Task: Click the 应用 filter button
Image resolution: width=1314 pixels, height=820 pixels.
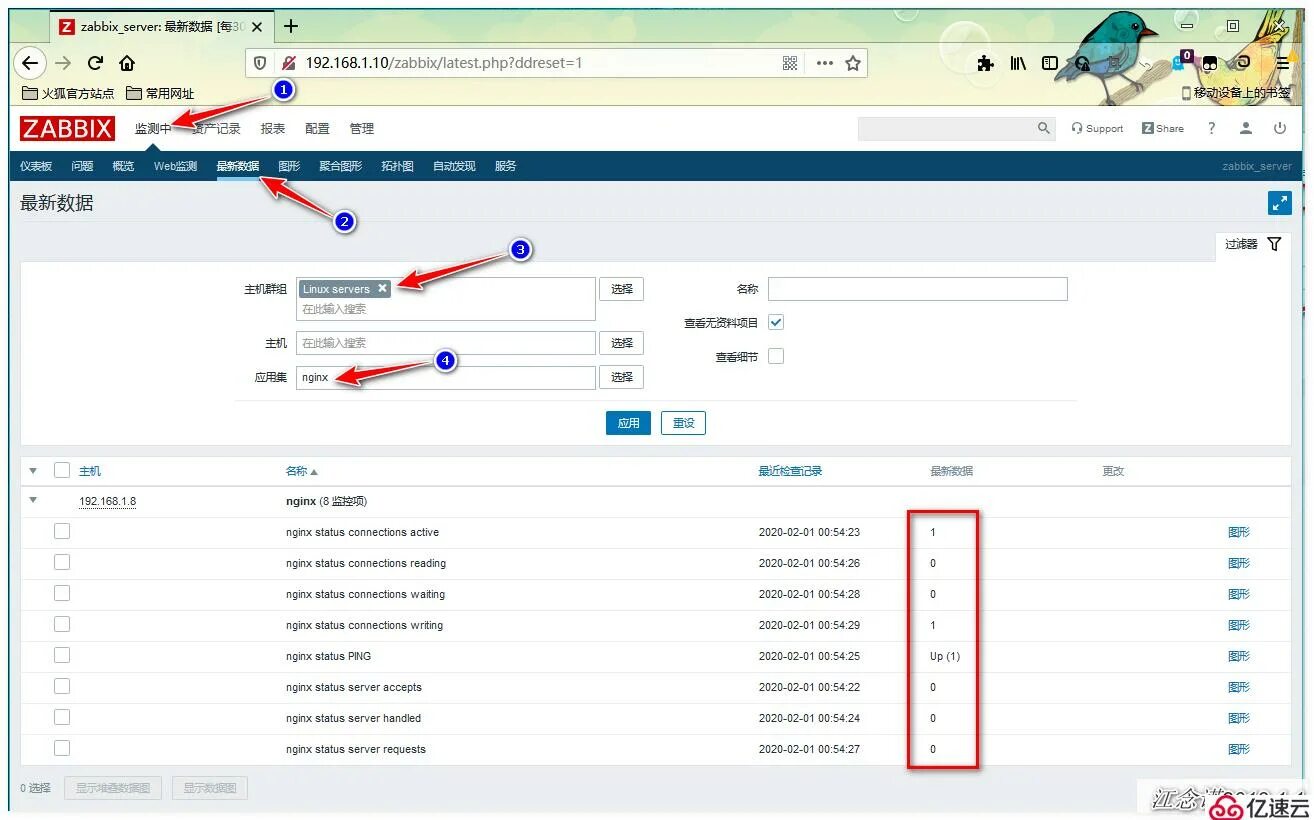Action: point(628,423)
